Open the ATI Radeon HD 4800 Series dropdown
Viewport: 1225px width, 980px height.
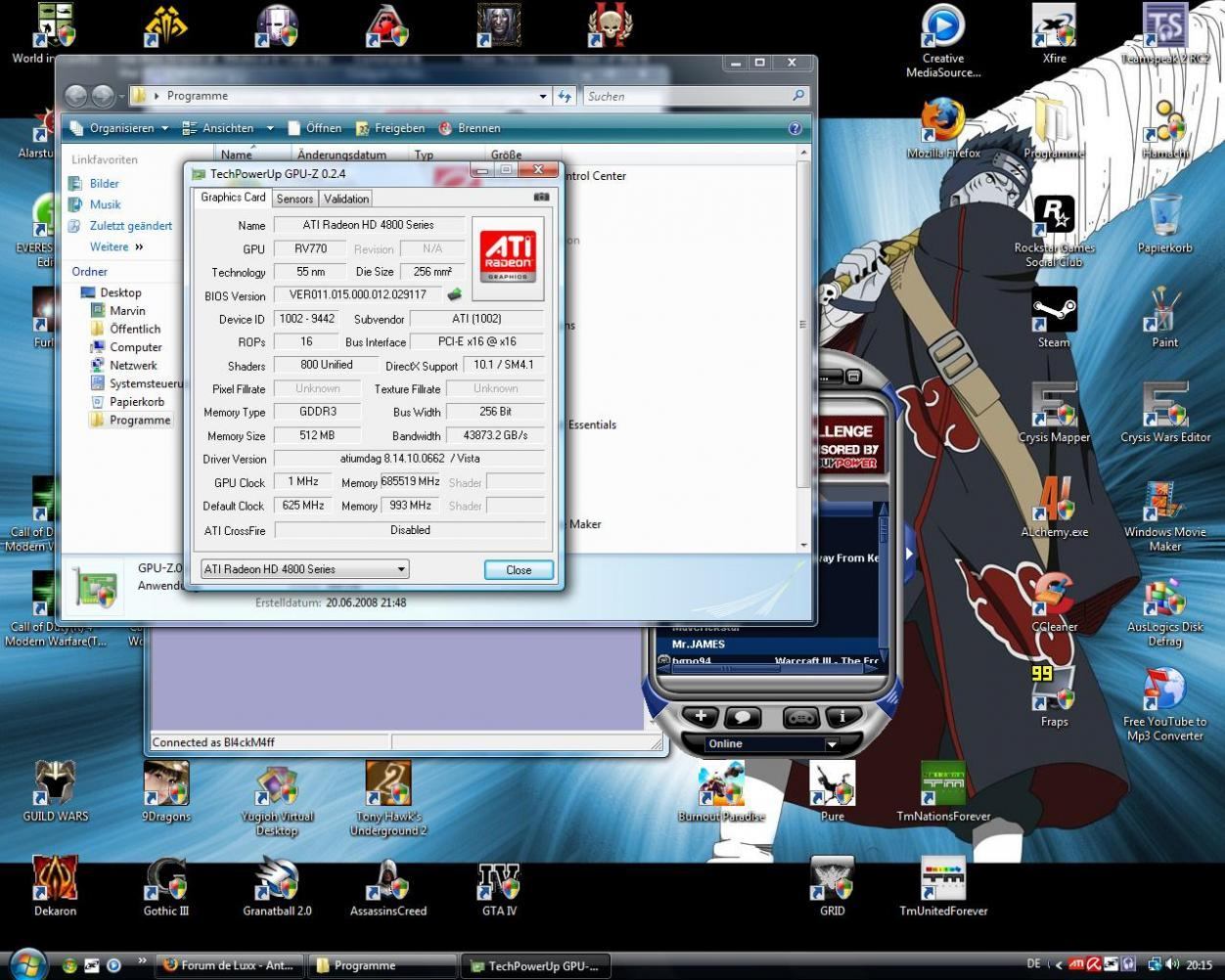304,569
